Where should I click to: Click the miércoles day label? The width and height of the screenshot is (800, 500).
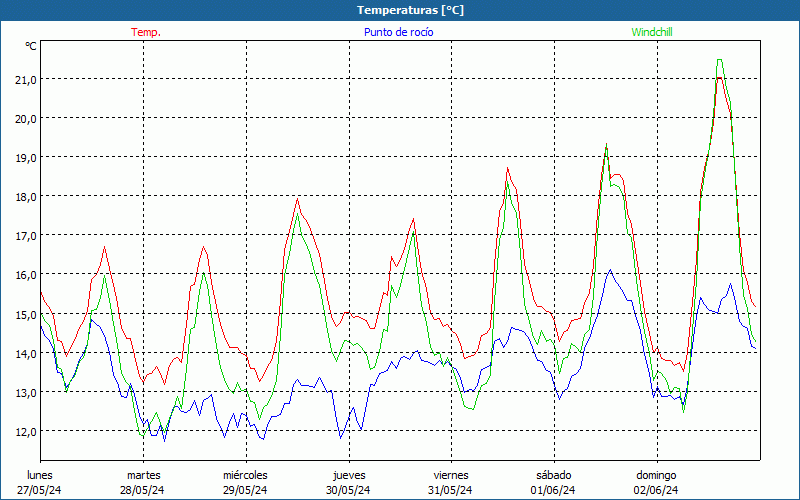[245, 475]
